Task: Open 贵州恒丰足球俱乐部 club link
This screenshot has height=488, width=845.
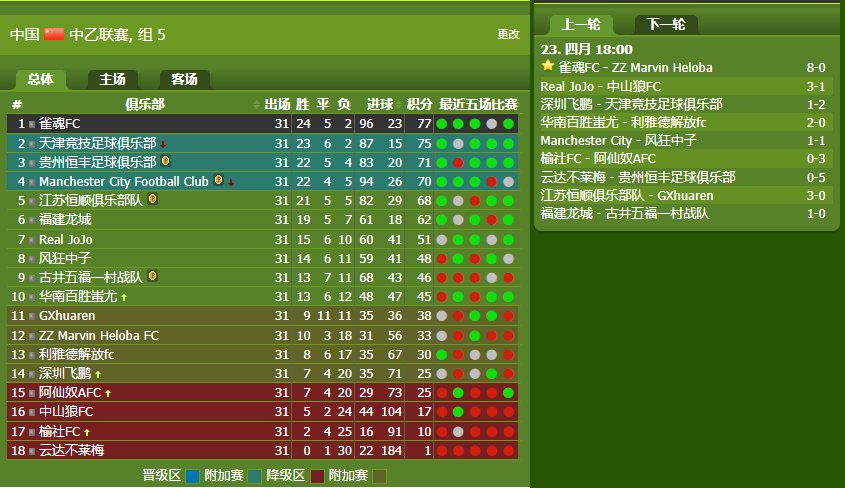Action: pos(98,162)
